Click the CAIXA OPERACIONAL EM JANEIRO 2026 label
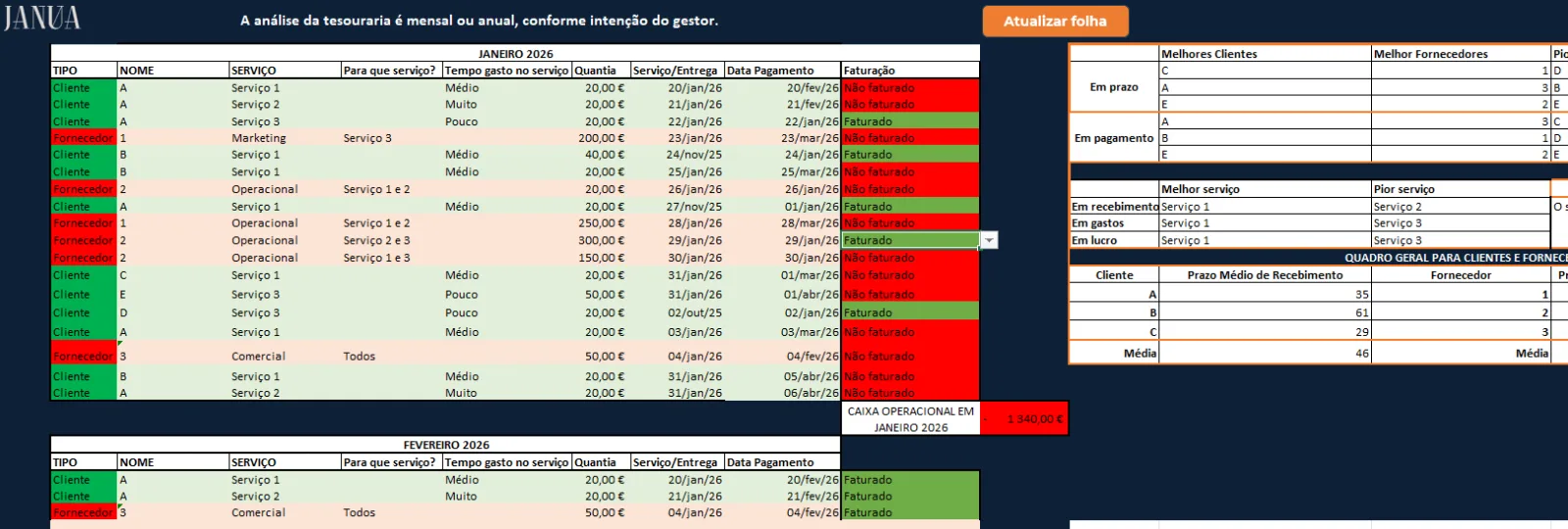The width and height of the screenshot is (1568, 529). [x=910, y=419]
